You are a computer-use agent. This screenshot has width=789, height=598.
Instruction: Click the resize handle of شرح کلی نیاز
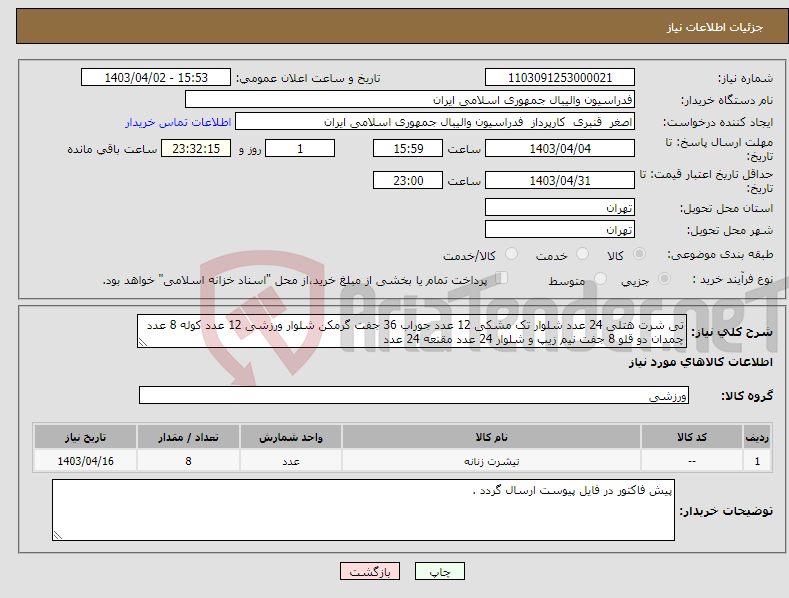[x=143, y=342]
